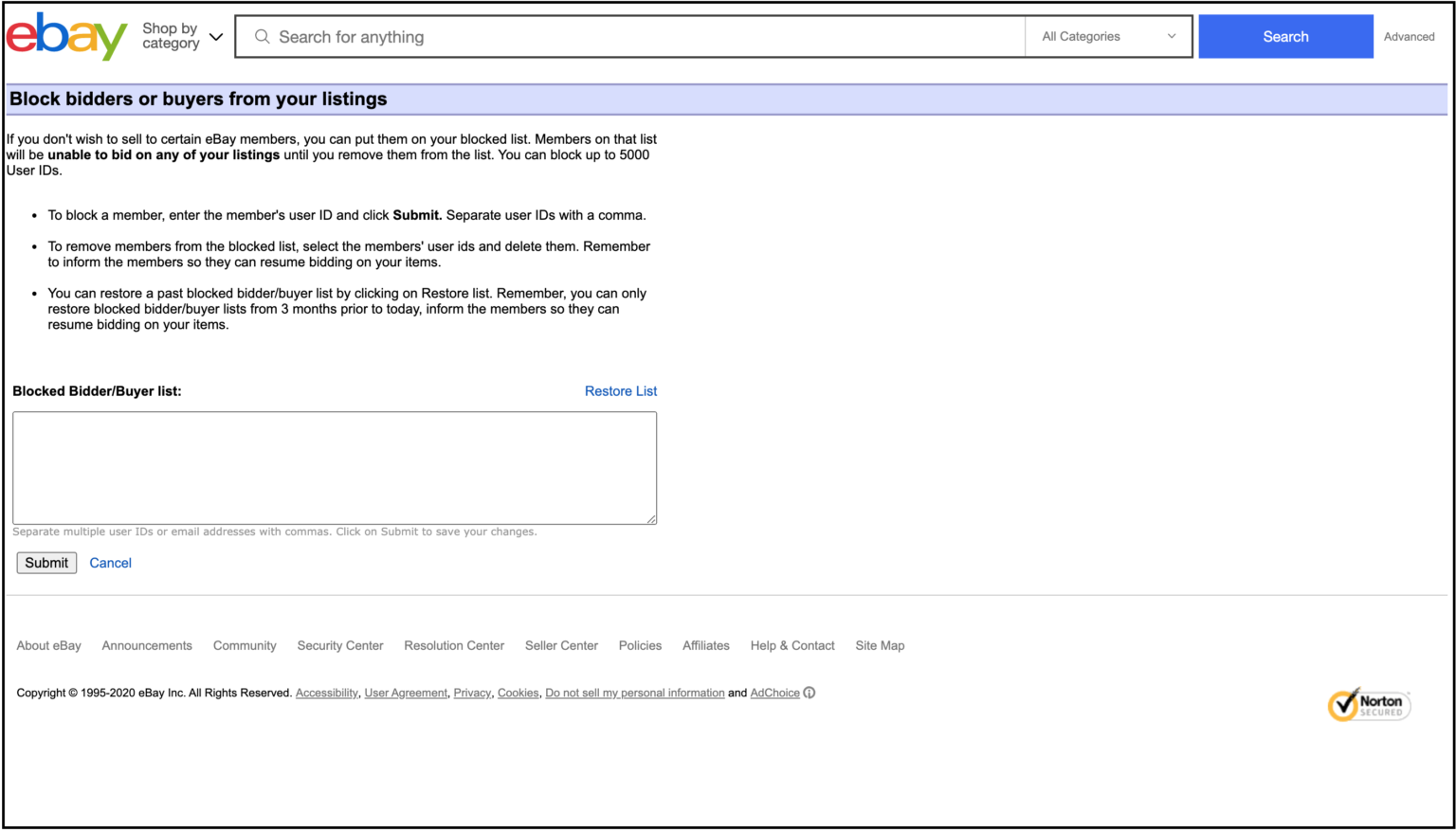Visit the Security Center
Image resolution: width=1456 pixels, height=830 pixels.
click(x=339, y=645)
